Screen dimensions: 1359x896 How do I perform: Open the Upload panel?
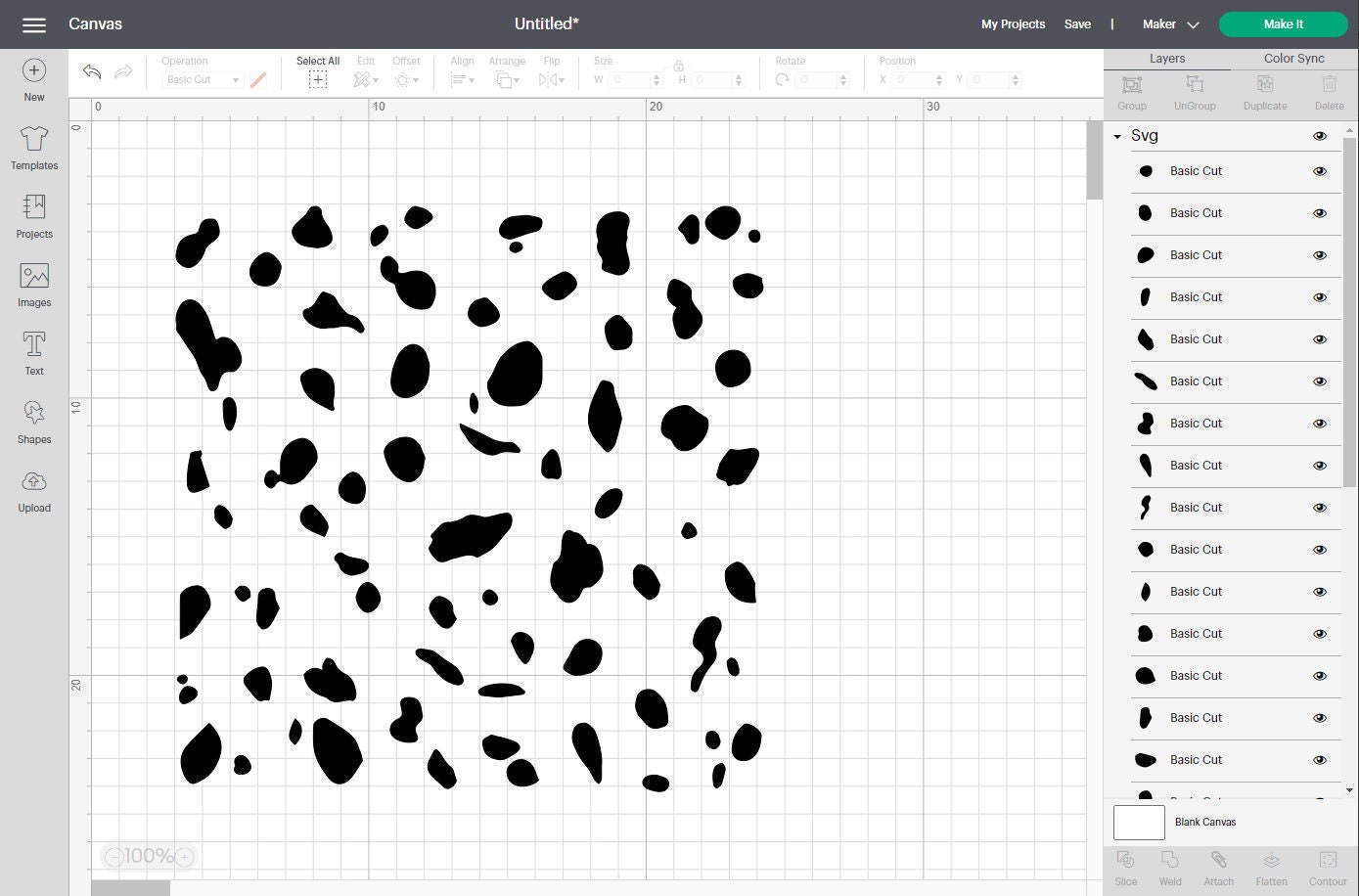(33, 489)
